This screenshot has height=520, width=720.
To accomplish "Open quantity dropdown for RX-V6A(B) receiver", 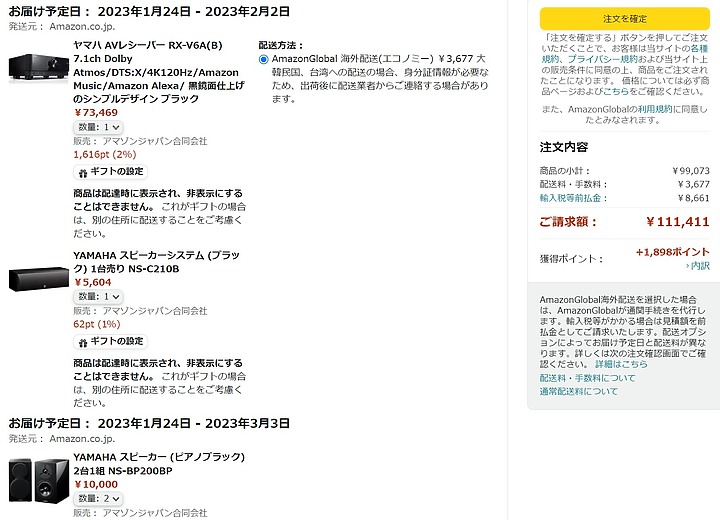I will 98,127.
